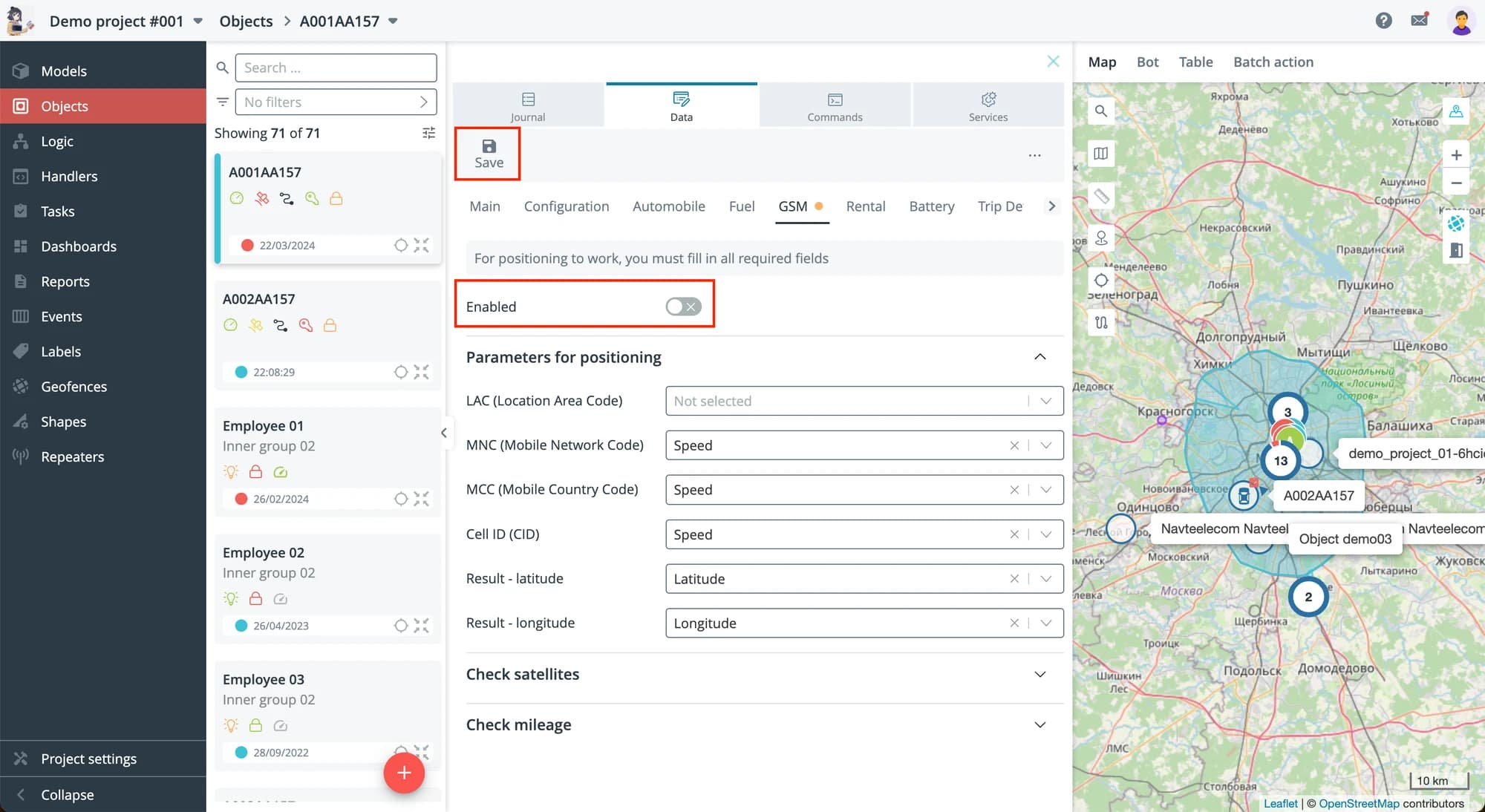Expand the Check satellites section

coord(1039,674)
